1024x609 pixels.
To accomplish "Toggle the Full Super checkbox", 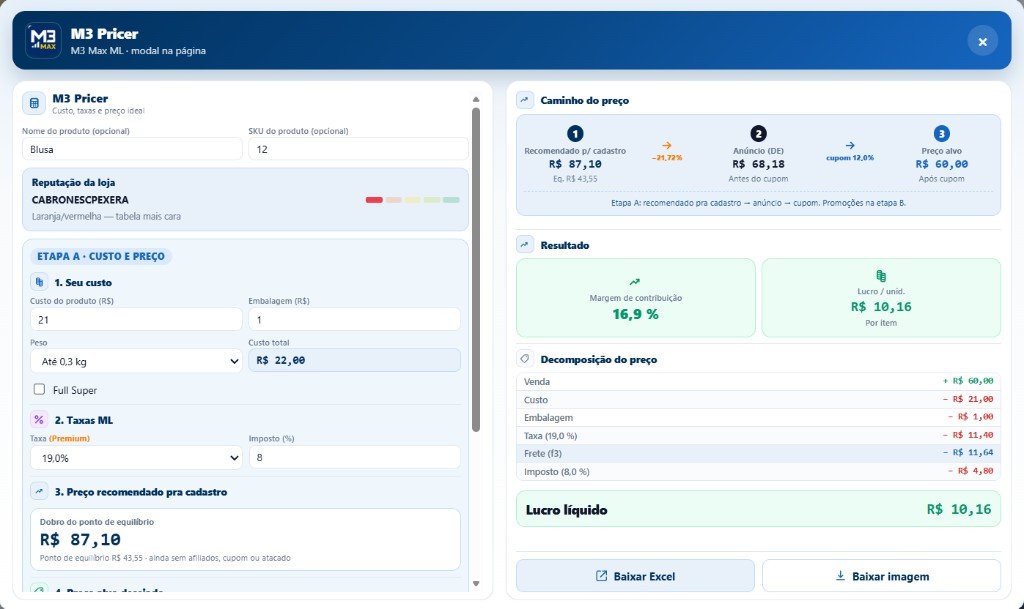I will [x=39, y=389].
